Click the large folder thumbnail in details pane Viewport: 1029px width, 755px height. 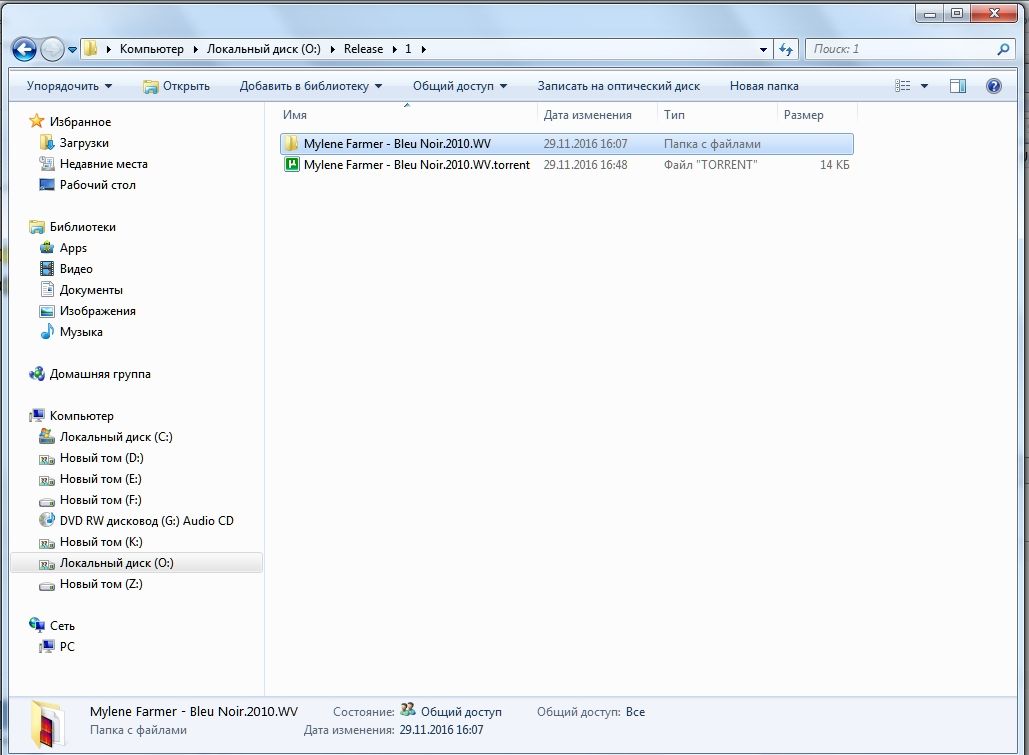tap(48, 724)
